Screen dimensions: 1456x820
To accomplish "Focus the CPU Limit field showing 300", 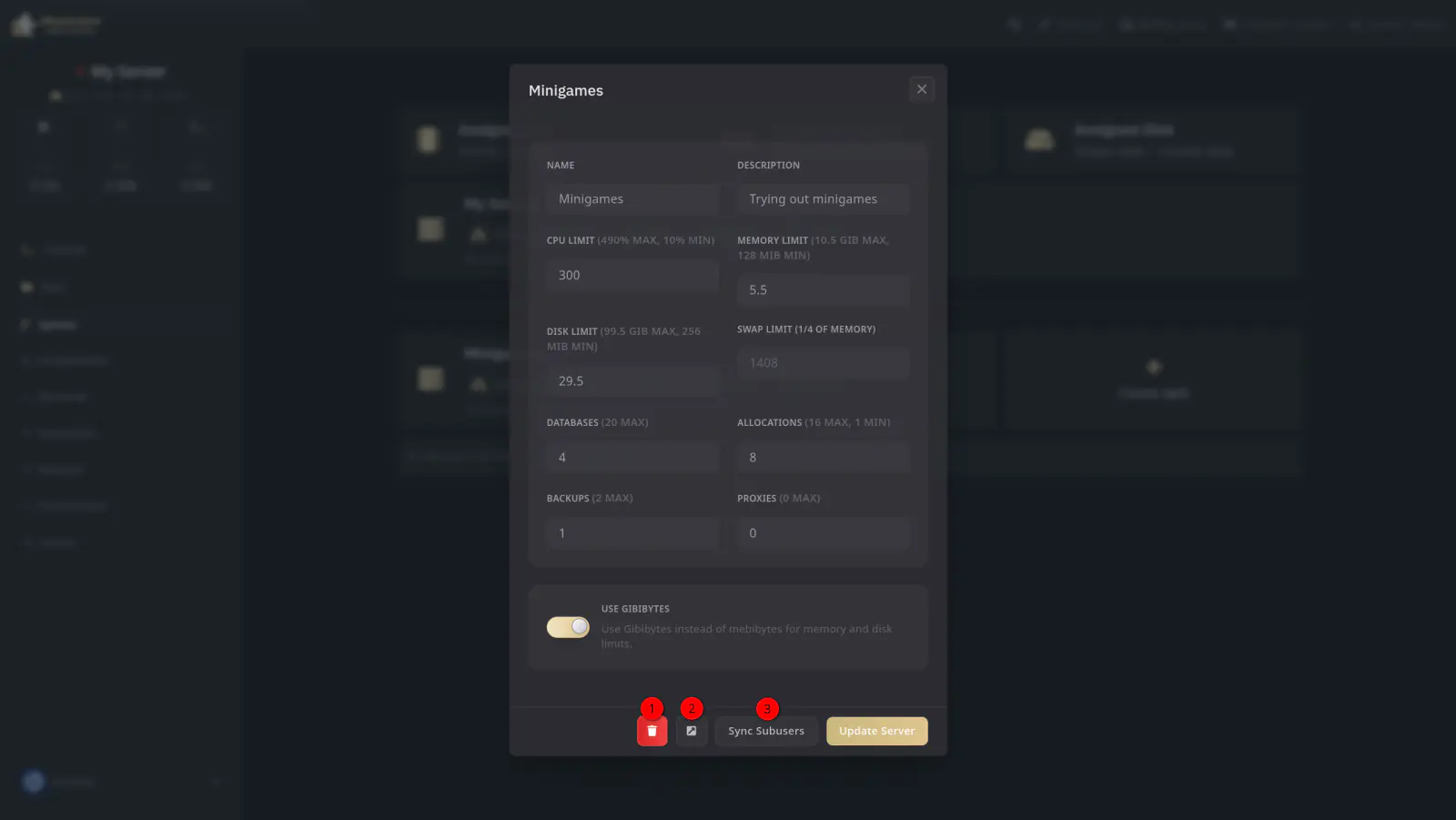I will pos(632,275).
